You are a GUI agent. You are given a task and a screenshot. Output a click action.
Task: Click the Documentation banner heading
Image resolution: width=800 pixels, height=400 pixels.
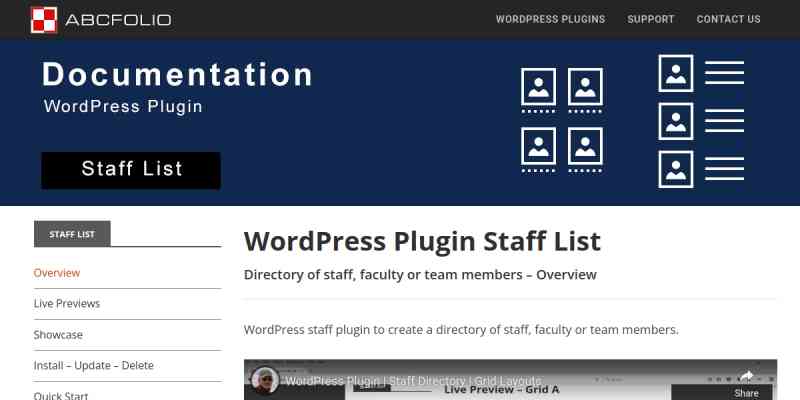pos(177,74)
